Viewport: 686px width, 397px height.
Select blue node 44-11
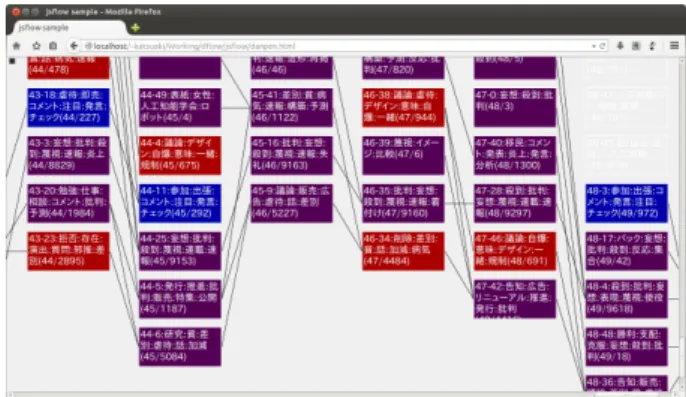point(180,203)
